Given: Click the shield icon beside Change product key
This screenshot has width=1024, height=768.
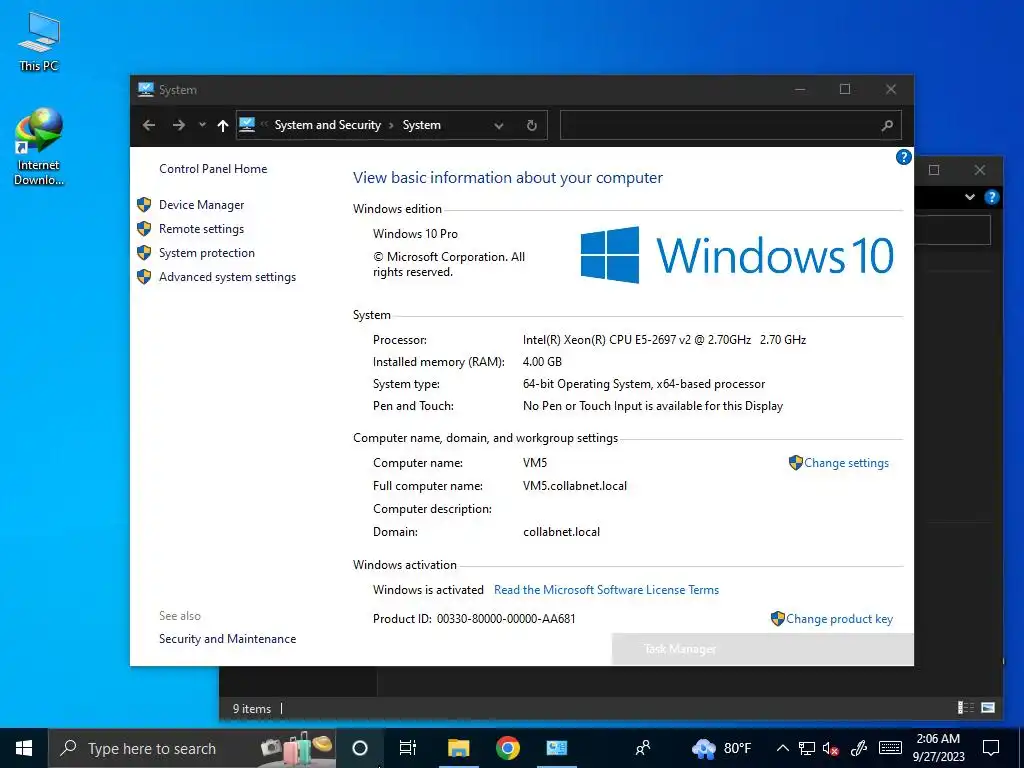Looking at the screenshot, I should click(777, 618).
